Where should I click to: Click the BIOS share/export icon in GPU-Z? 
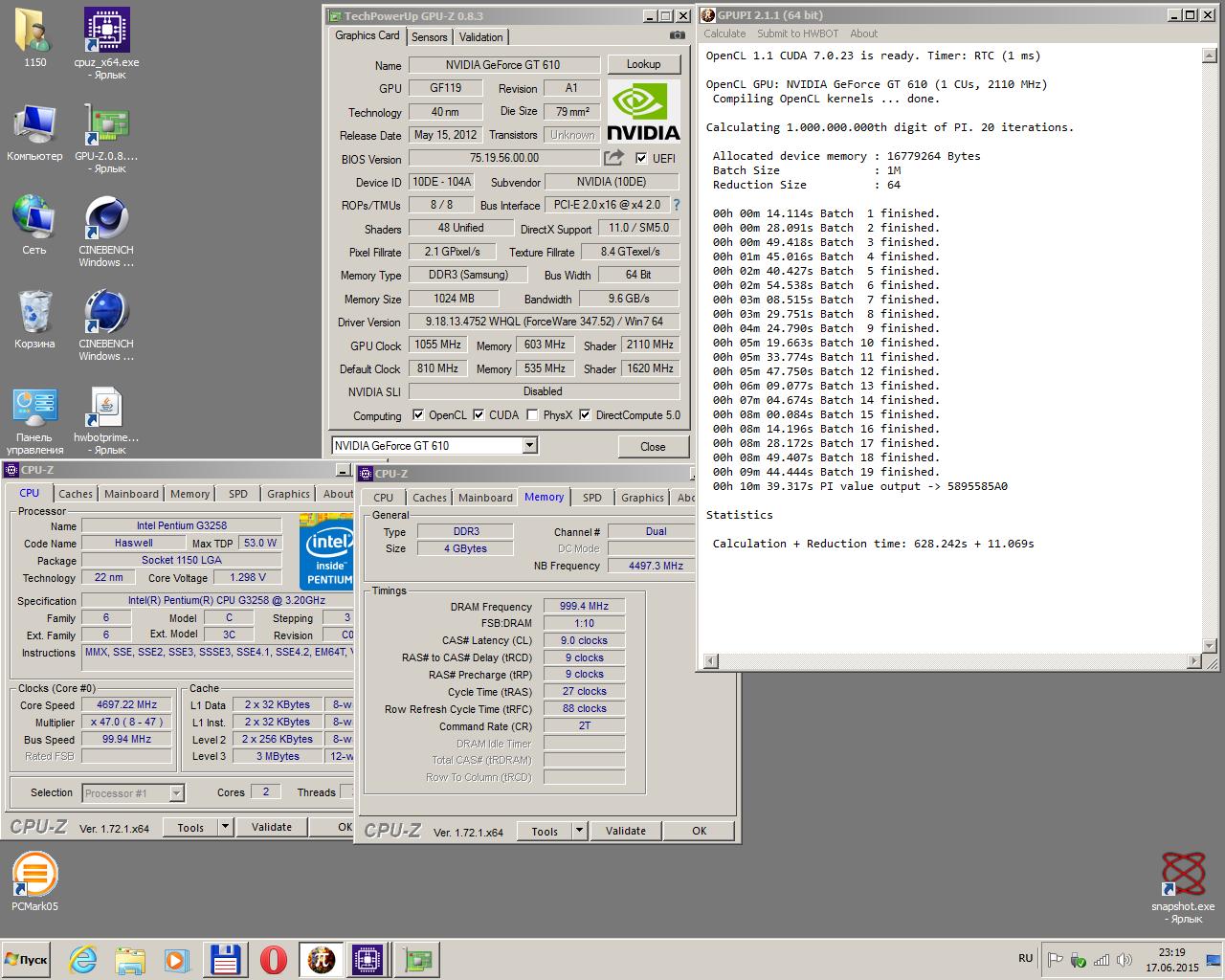pos(613,157)
